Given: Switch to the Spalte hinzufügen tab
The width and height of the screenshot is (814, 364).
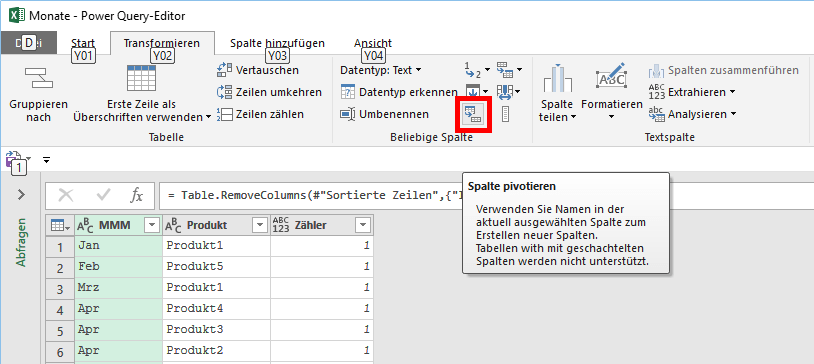Looking at the screenshot, I should [277, 43].
